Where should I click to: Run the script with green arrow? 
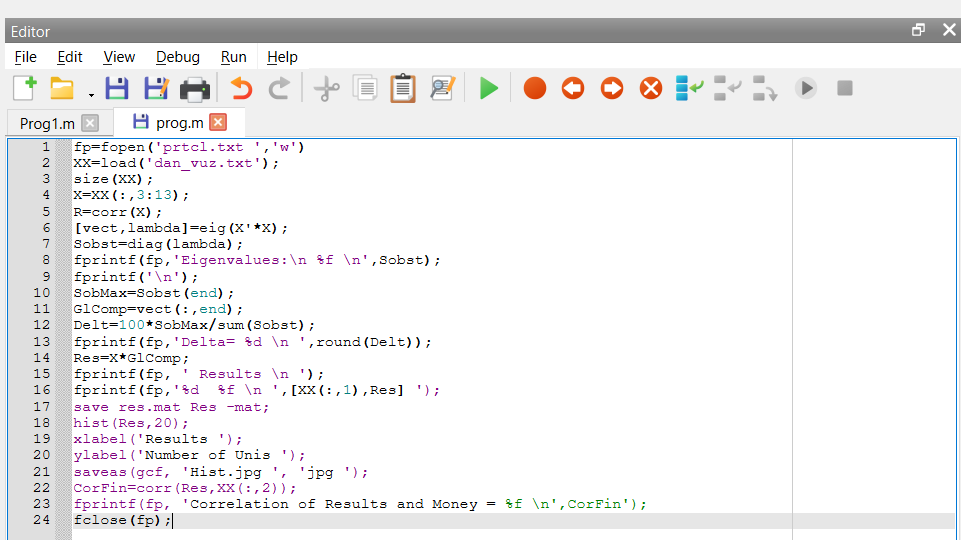[489, 89]
